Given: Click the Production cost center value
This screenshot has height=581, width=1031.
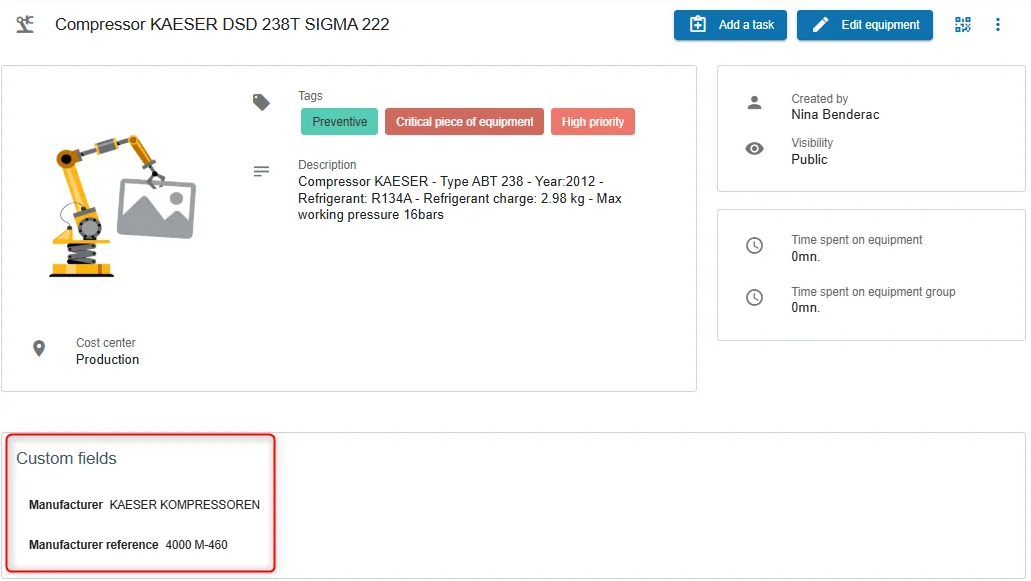Looking at the screenshot, I should [107, 360].
